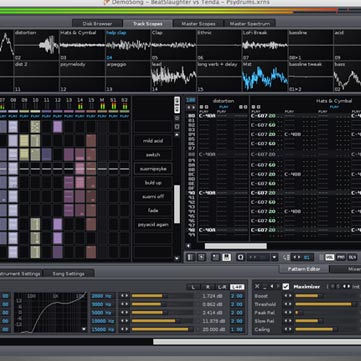
Task: Click the pattern editor horizontal scrollbar
Action: click(236, 246)
